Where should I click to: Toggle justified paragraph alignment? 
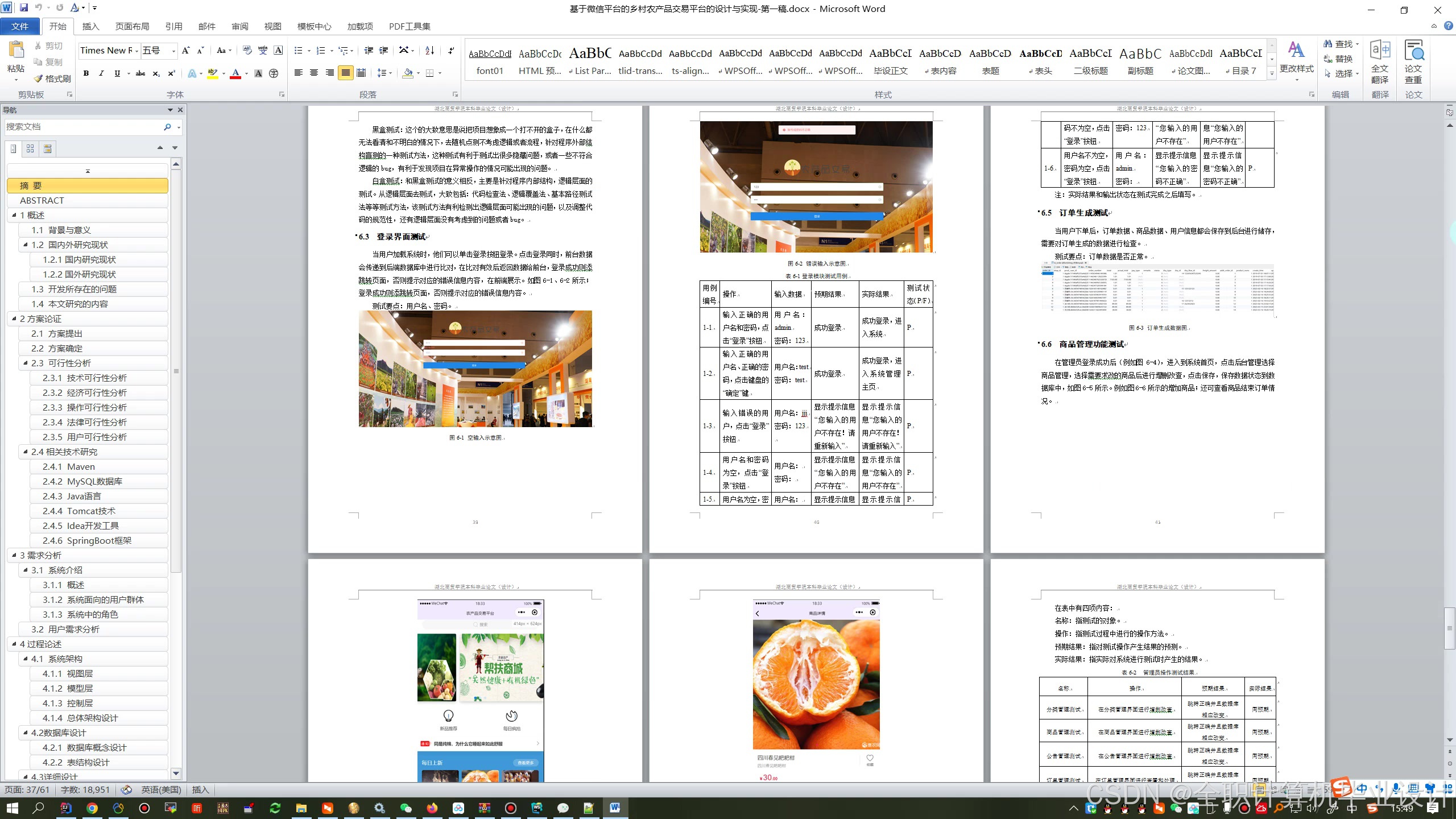point(345,73)
